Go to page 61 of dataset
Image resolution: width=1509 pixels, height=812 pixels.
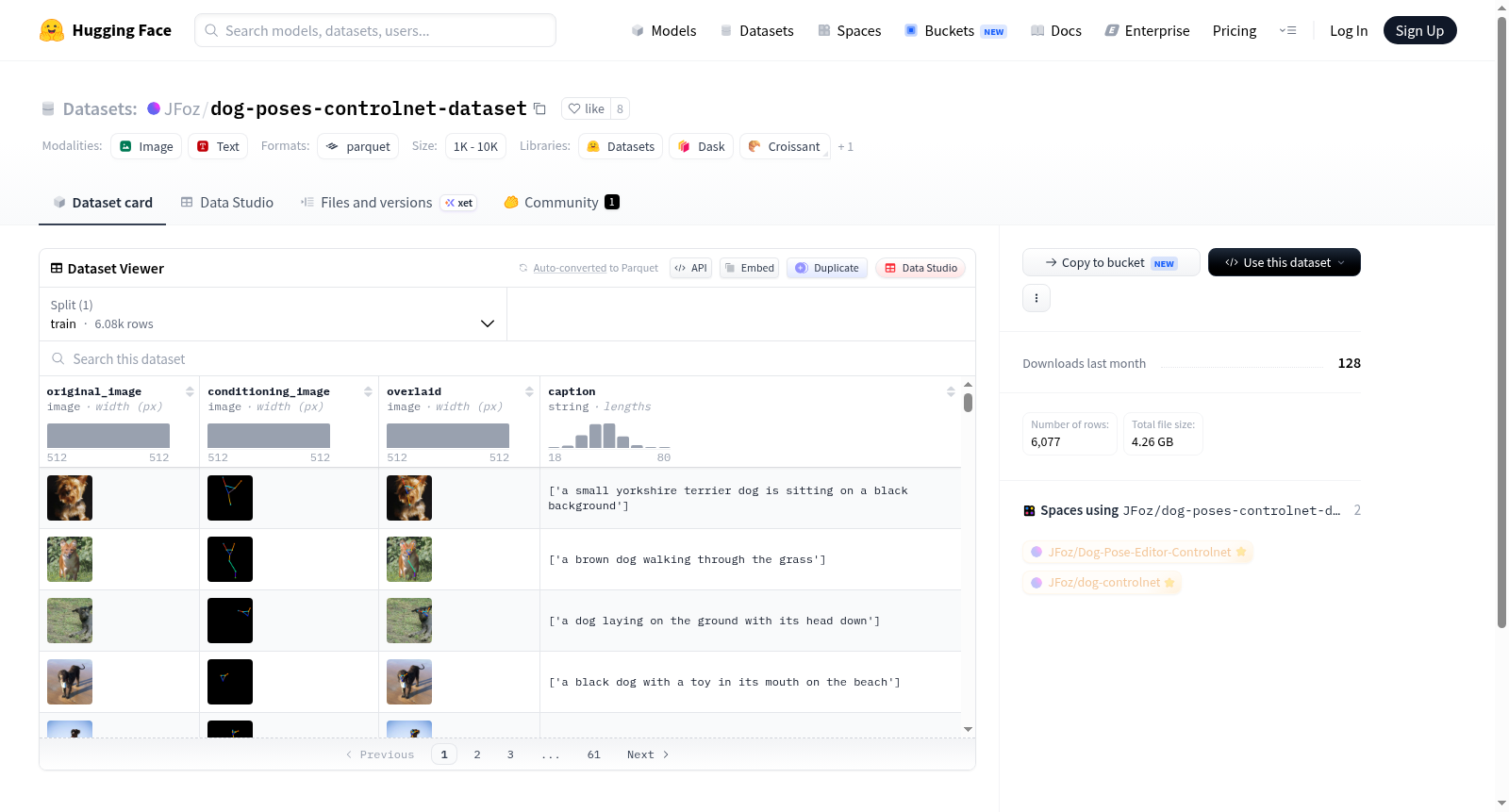pos(593,754)
